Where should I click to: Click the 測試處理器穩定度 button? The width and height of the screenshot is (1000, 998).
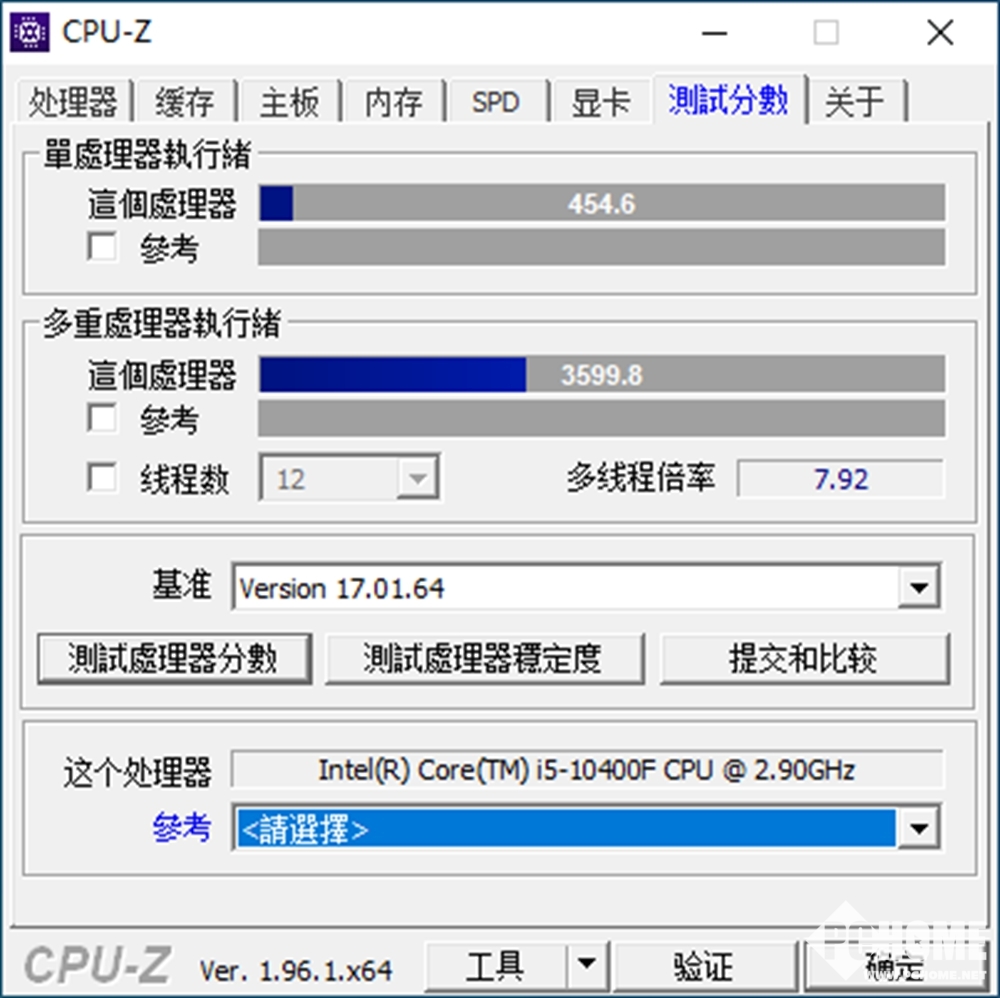[x=484, y=658]
